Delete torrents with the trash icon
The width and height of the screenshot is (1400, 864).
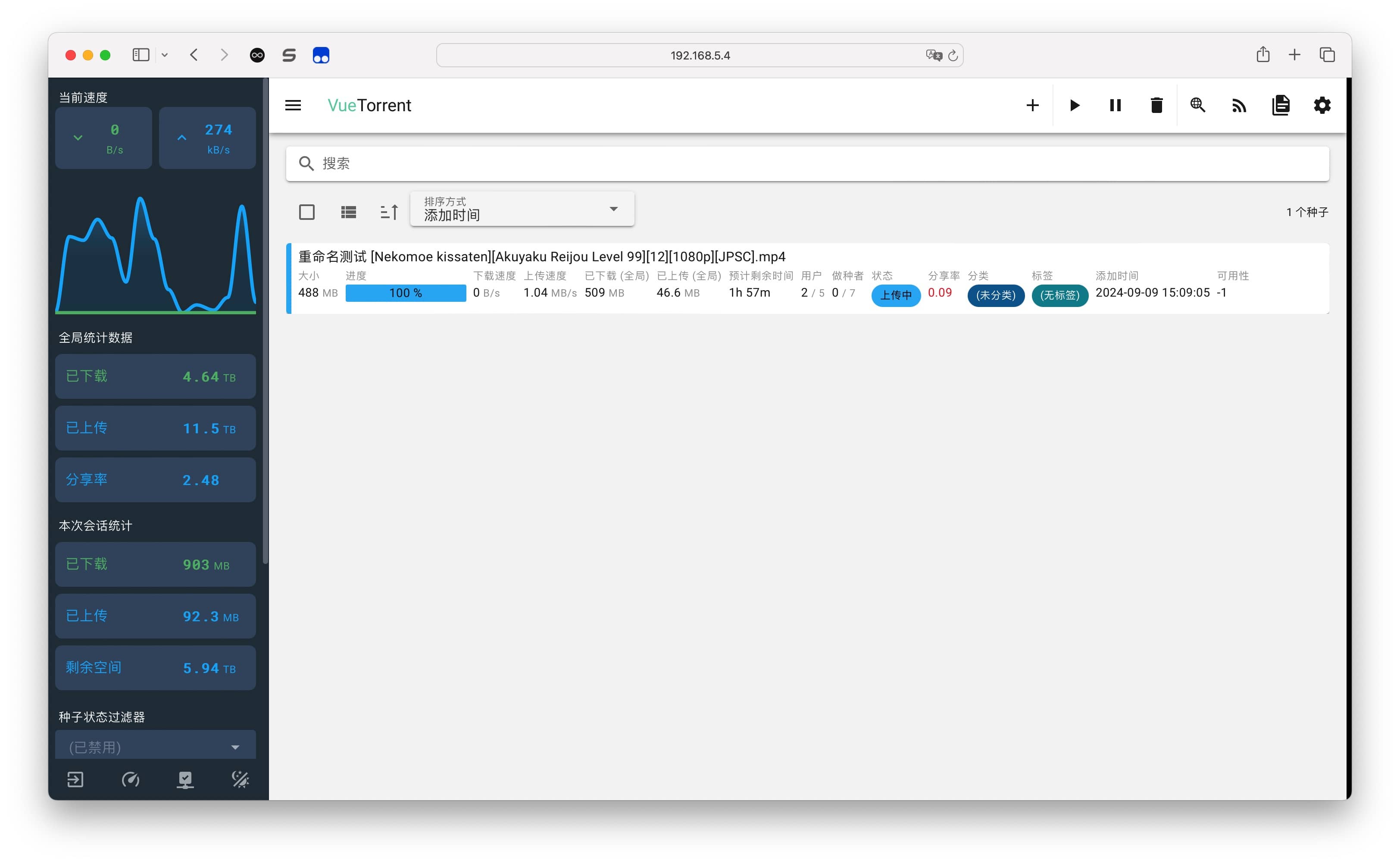[1156, 105]
